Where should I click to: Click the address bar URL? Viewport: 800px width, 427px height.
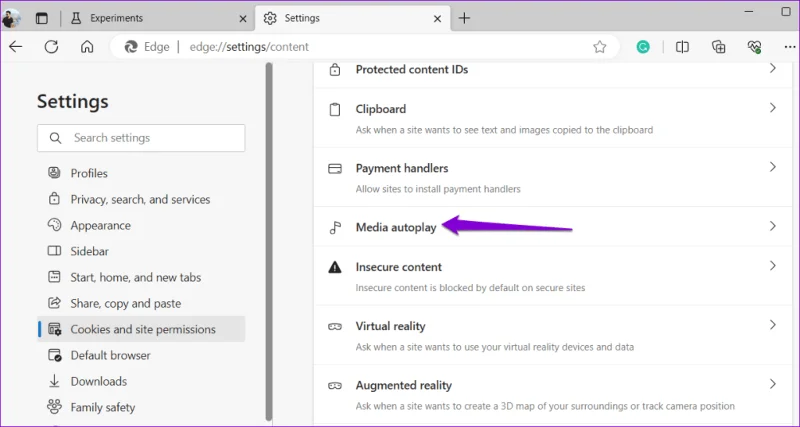pos(249,47)
